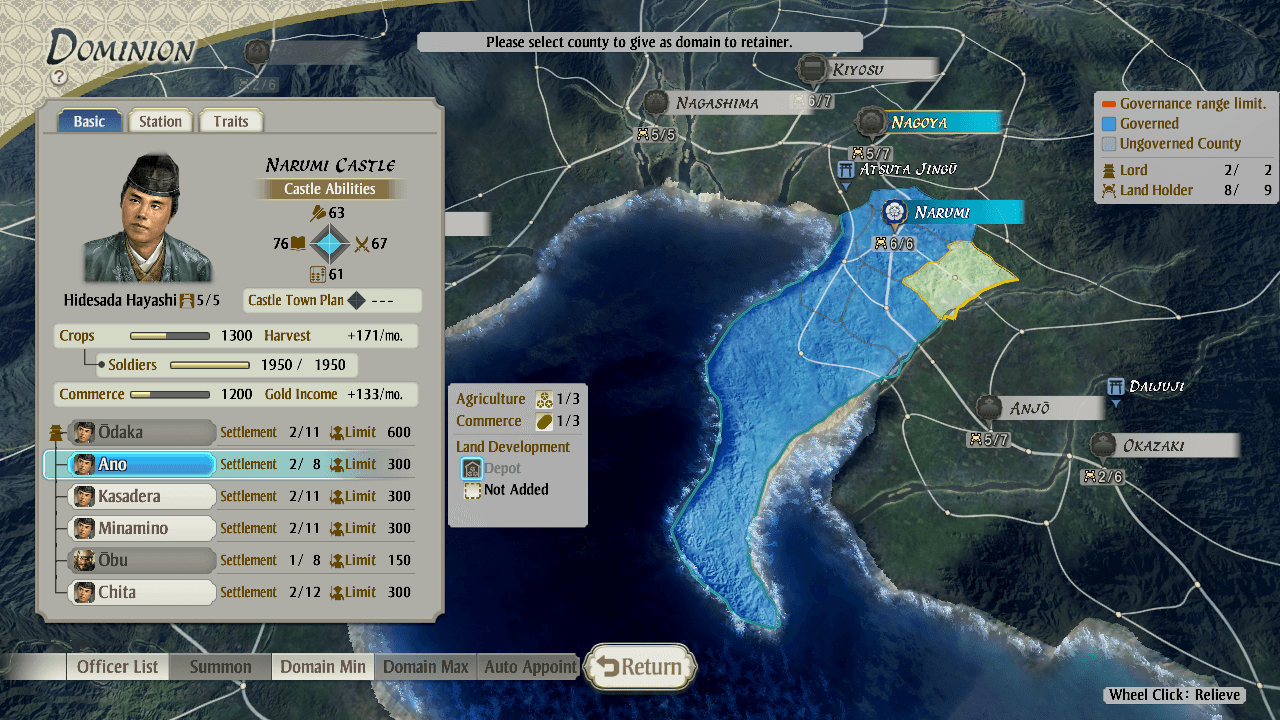Click the Nagoya castle marker icon
The image size is (1280, 720).
point(870,122)
